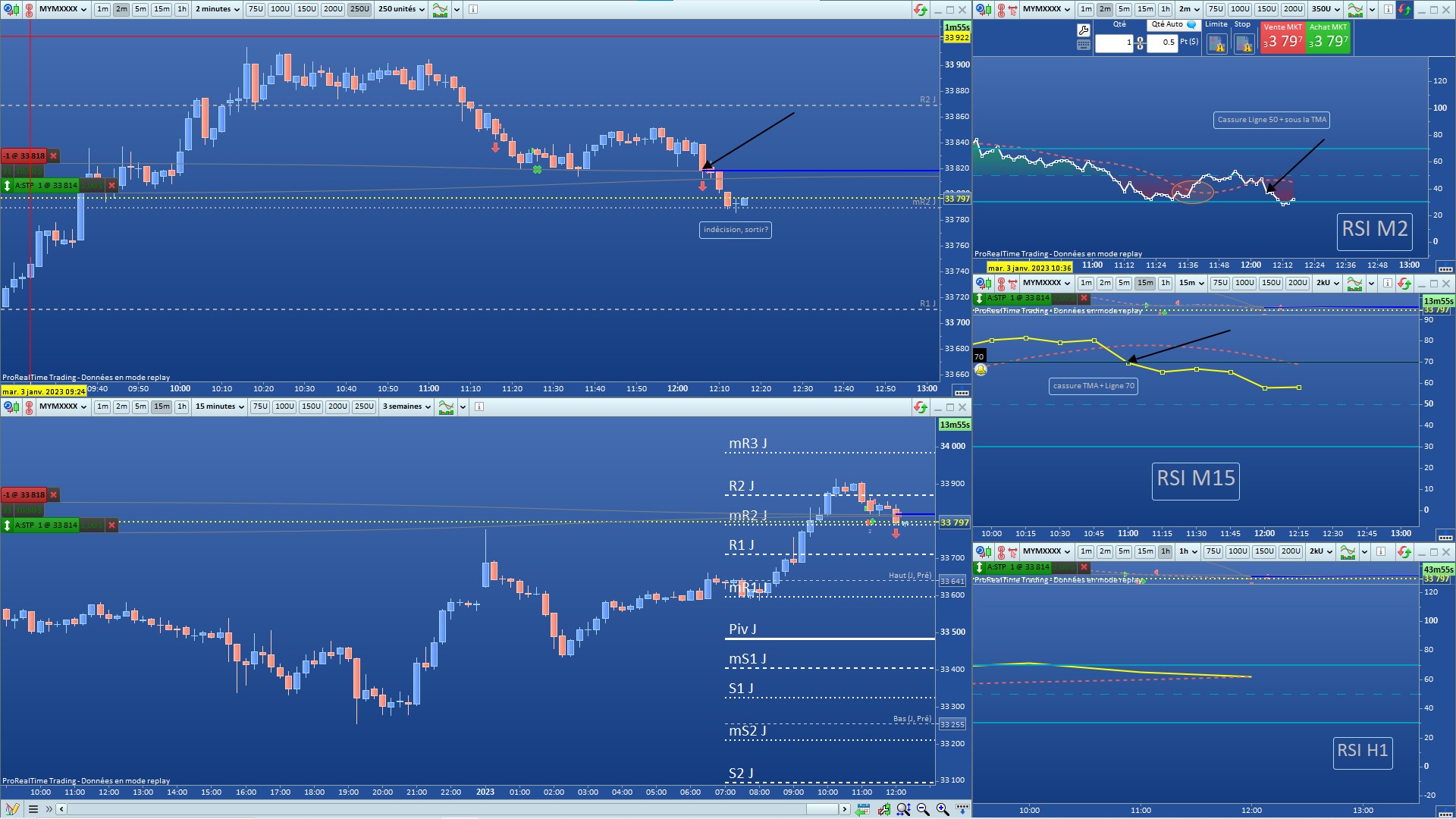Toggle the 1h timeframe in the 15-minute chart

[x=182, y=406]
